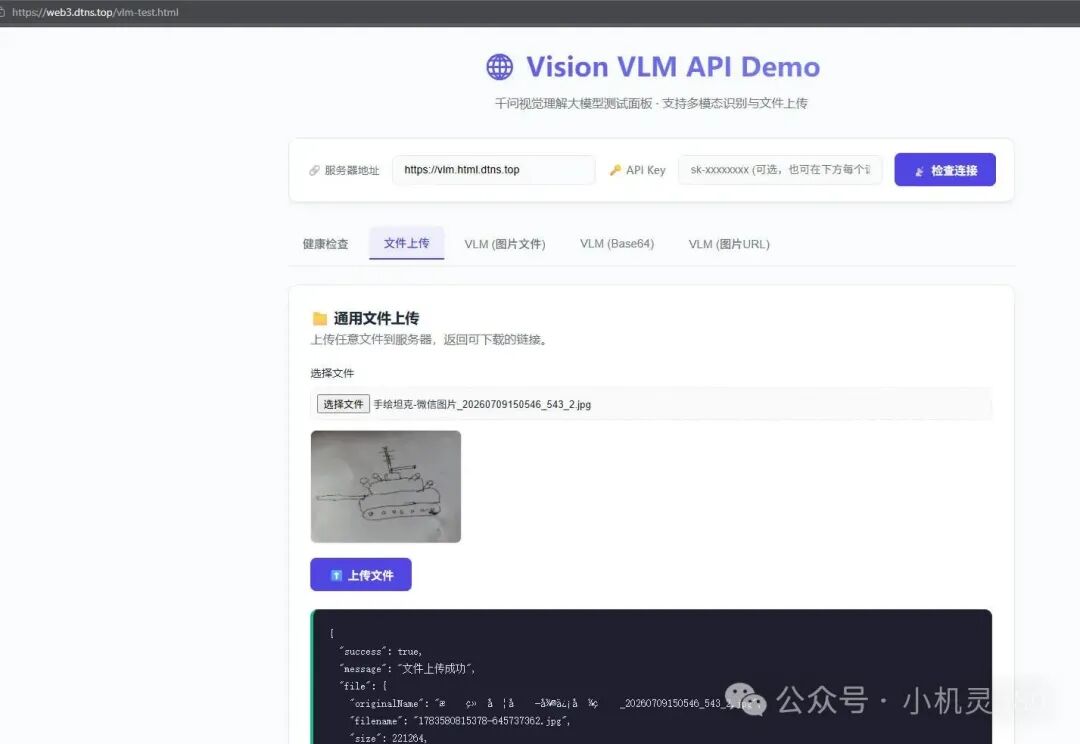
Task: Click the hand-drawn tank preview thumbnail
Action: [386, 486]
